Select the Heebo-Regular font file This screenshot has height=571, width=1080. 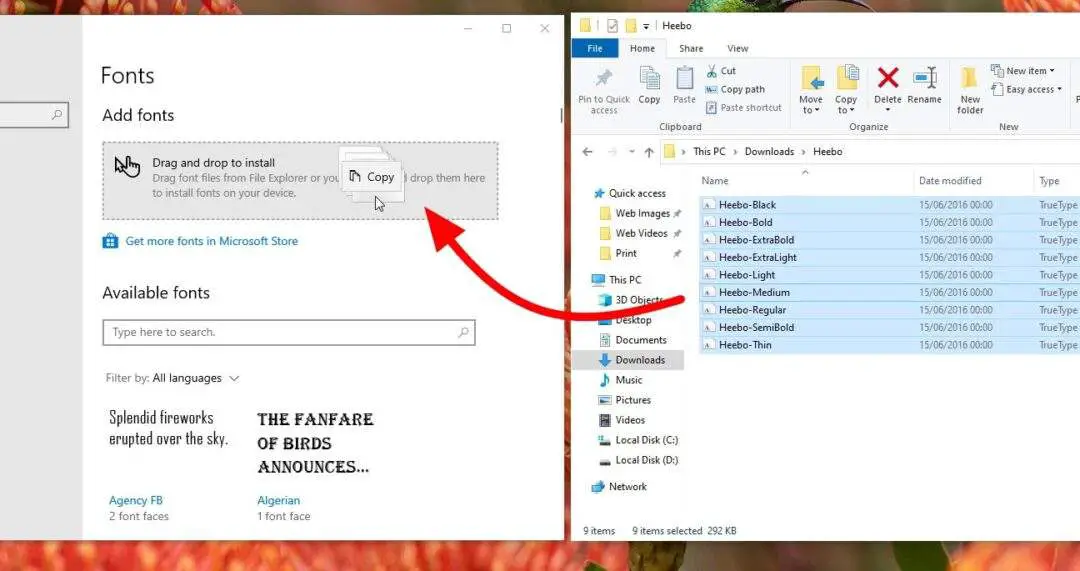752,310
